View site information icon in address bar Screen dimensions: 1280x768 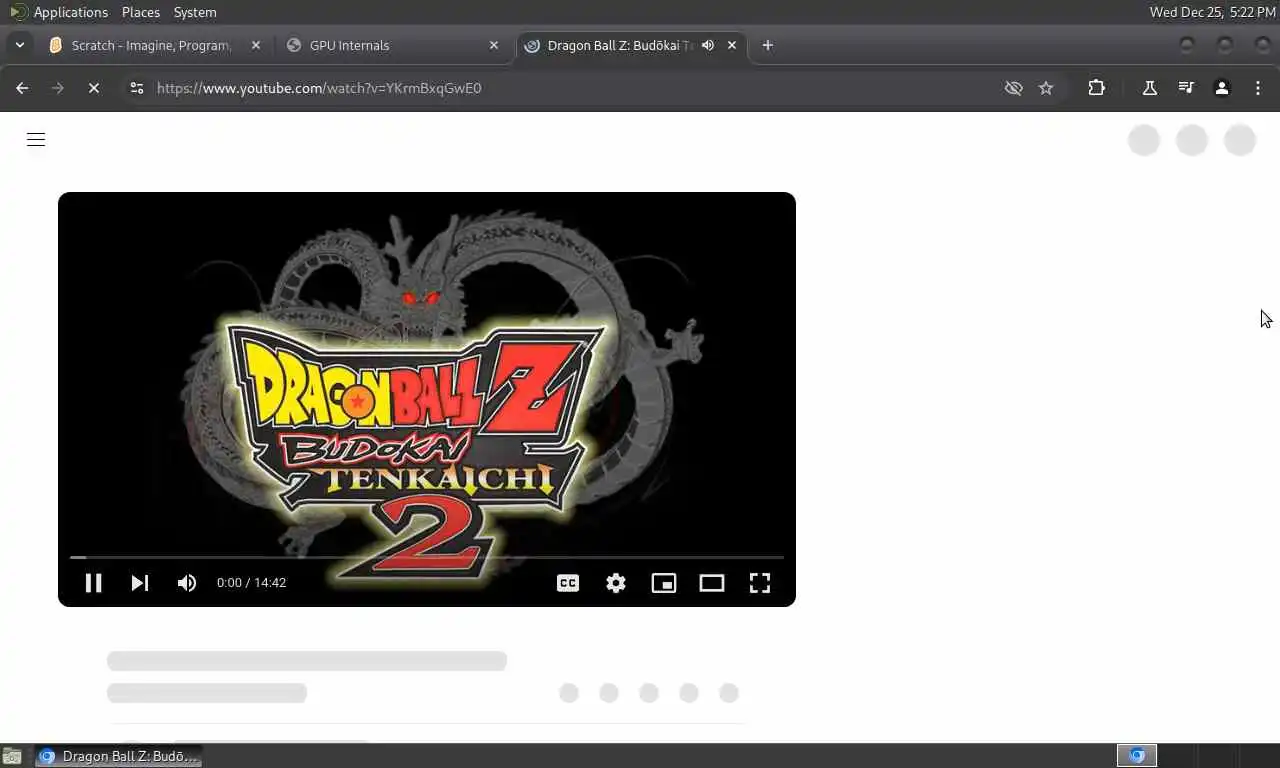(137, 88)
